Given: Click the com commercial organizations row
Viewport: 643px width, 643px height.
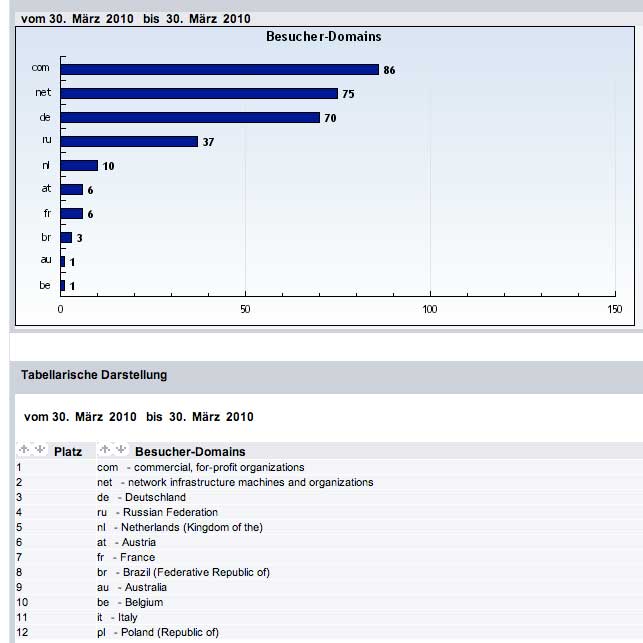Looking at the screenshot, I should tap(200, 467).
